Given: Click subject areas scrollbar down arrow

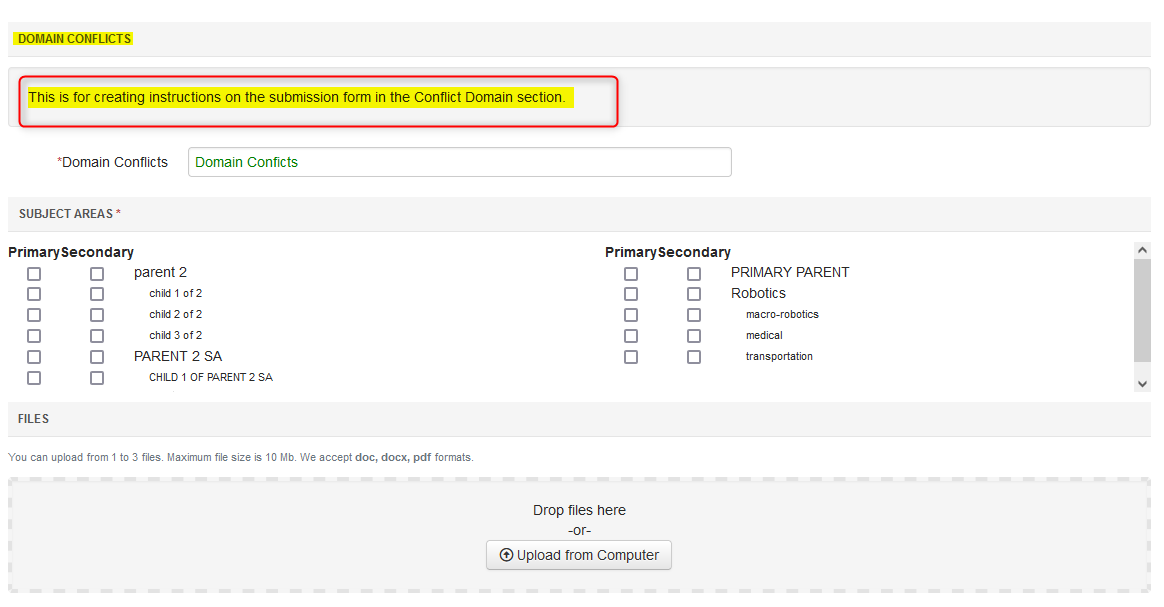Looking at the screenshot, I should pos(1142,384).
